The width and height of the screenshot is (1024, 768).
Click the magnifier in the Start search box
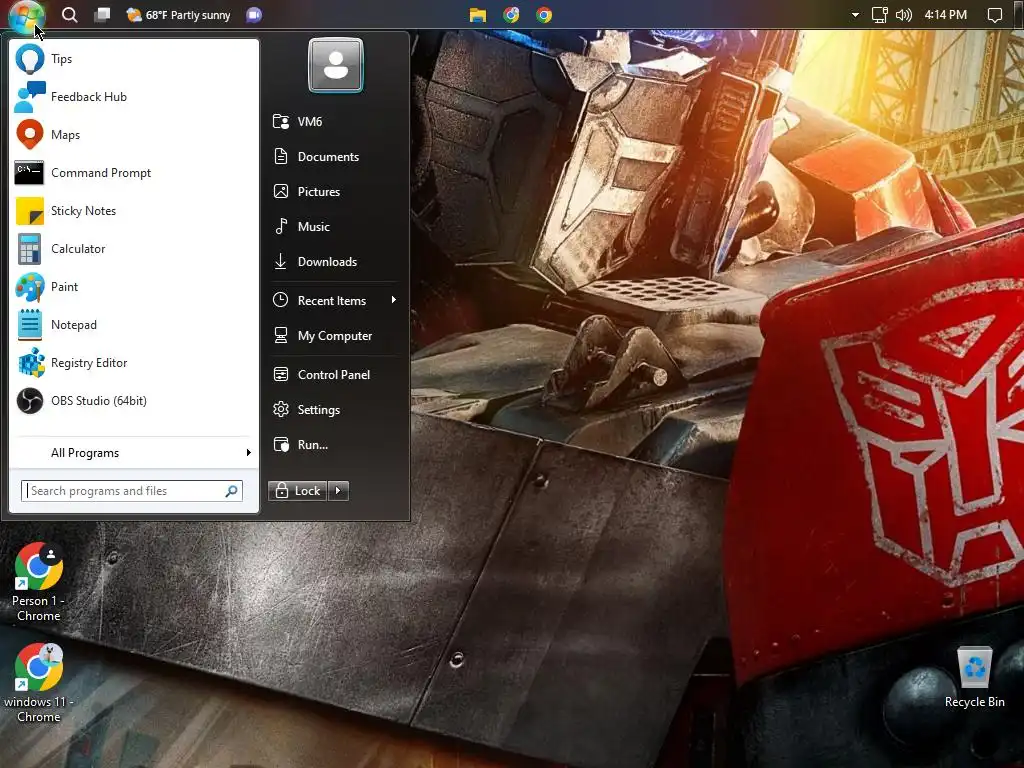pyautogui.click(x=232, y=491)
